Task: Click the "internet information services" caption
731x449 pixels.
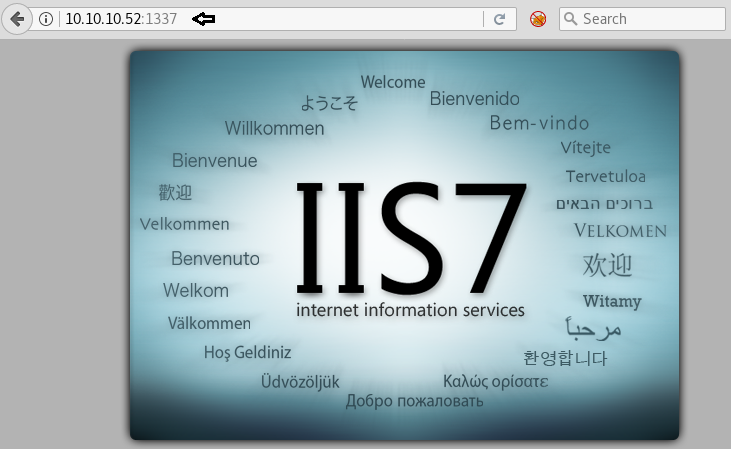Action: click(x=410, y=310)
